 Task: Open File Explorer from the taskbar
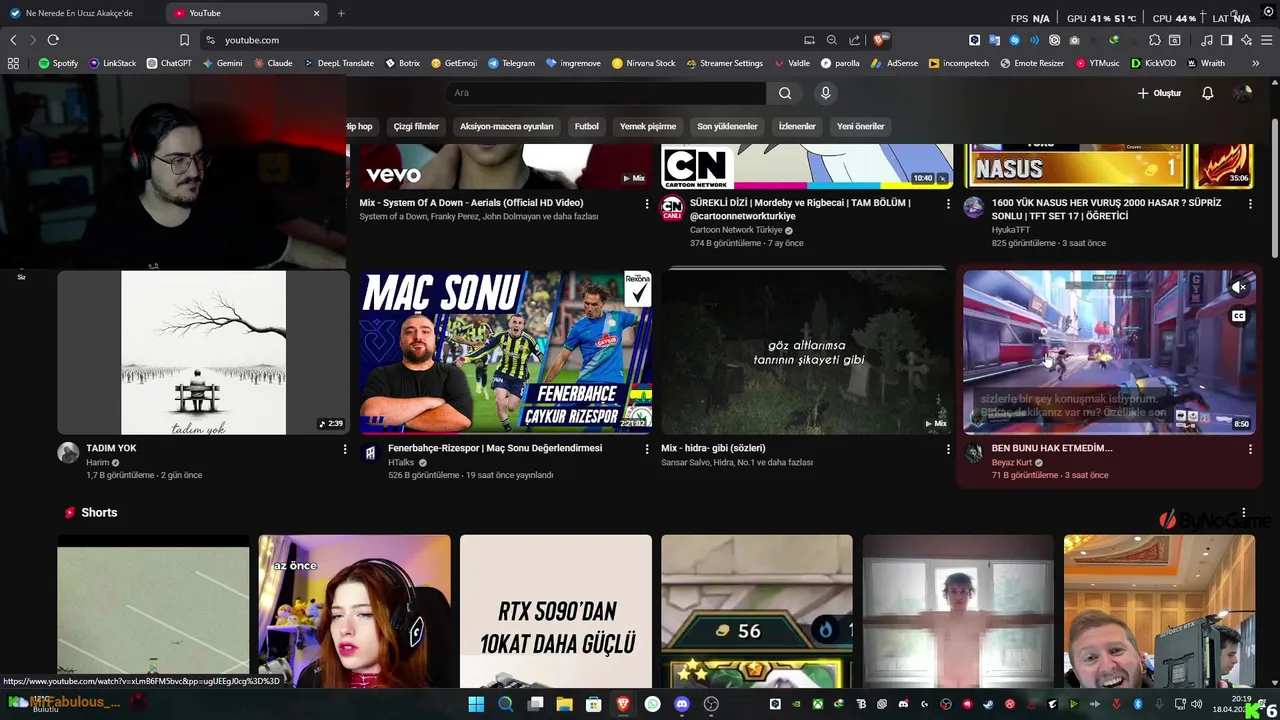point(564,704)
